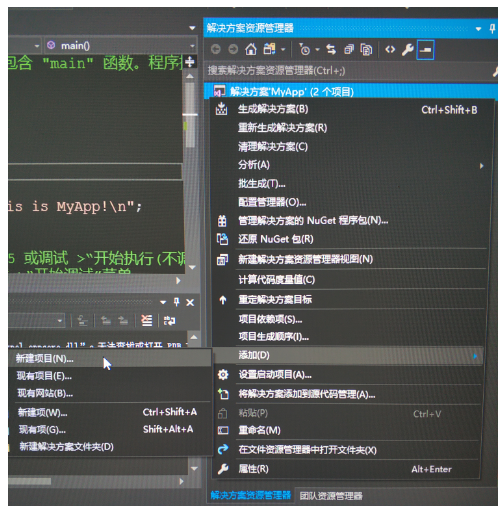Viewport: 500px width, 506px height.
Task: Choose 在文件资源管理器中打开文件夹(X)
Action: tap(348, 450)
